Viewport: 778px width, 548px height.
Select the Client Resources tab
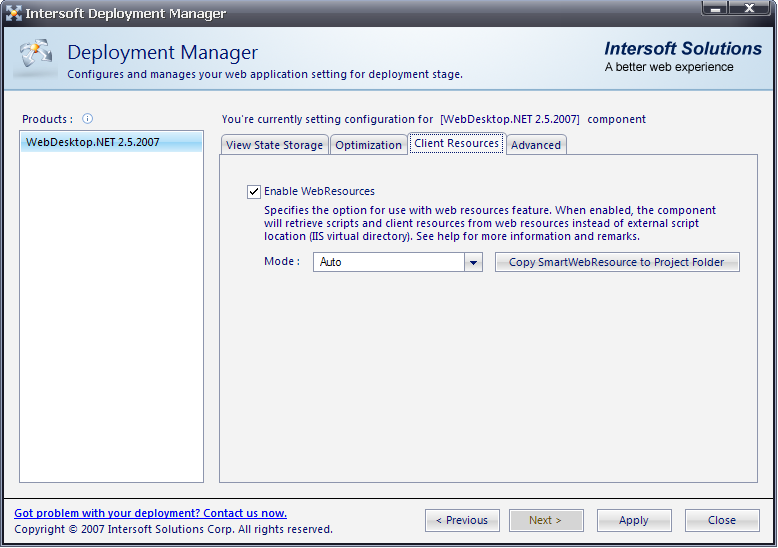coord(456,144)
